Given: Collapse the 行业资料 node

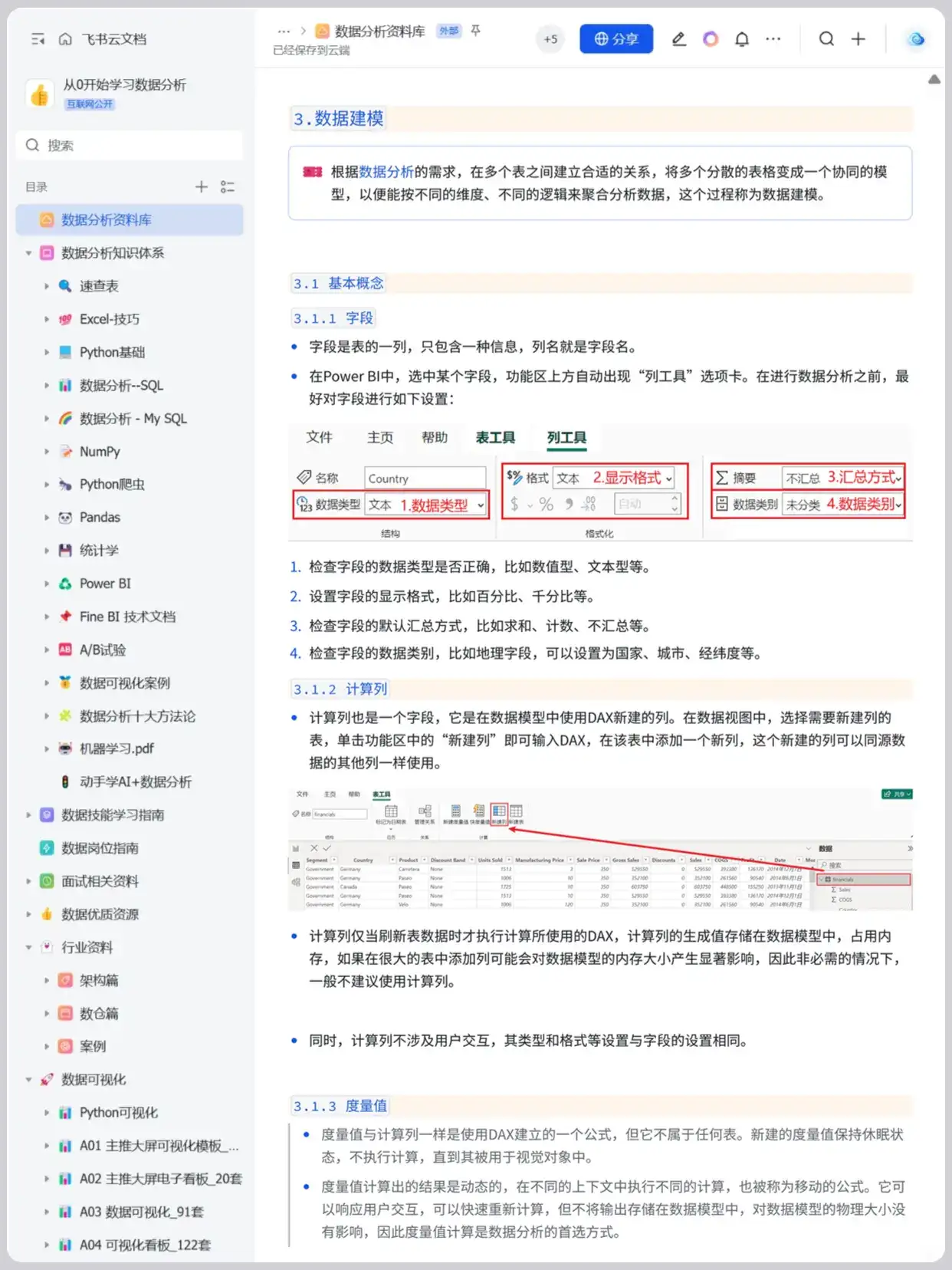Looking at the screenshot, I should [x=28, y=947].
